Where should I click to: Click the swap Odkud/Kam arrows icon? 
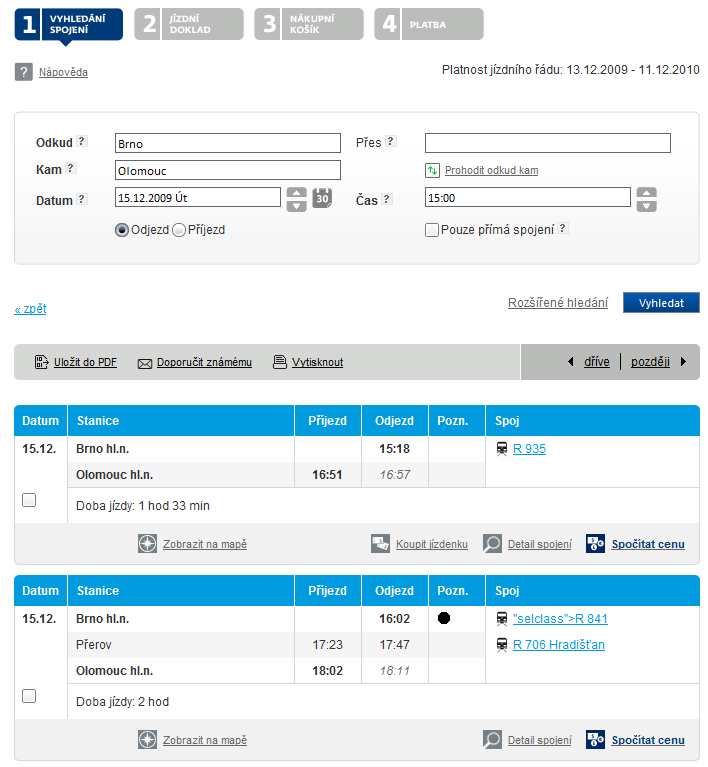[432, 170]
